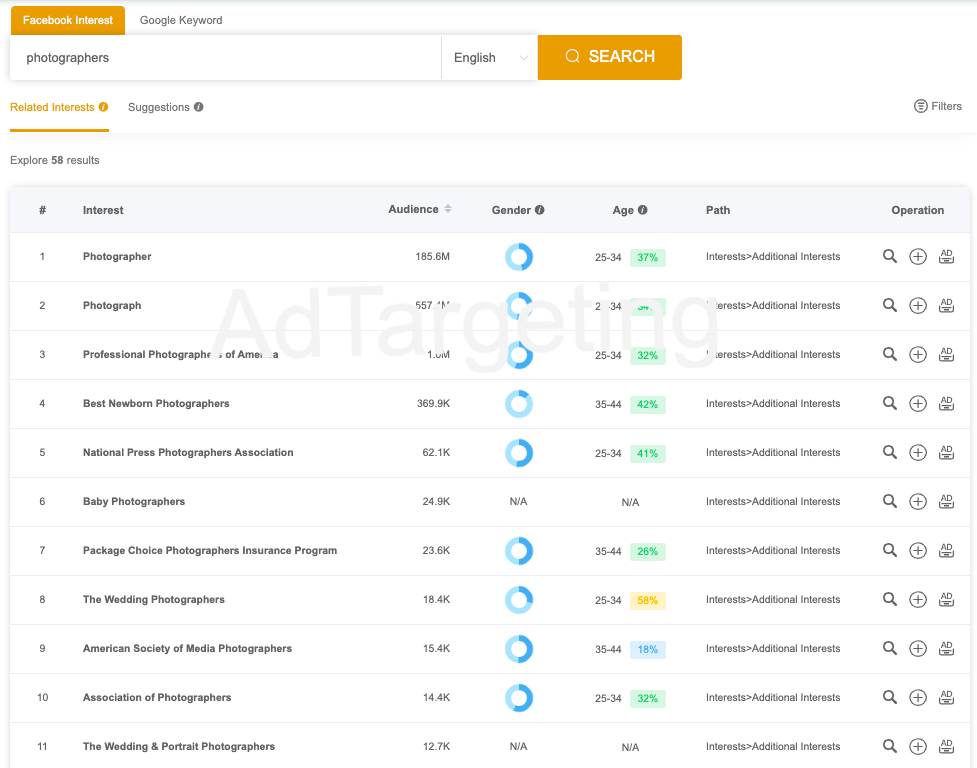Click the Path column header

(x=718, y=210)
